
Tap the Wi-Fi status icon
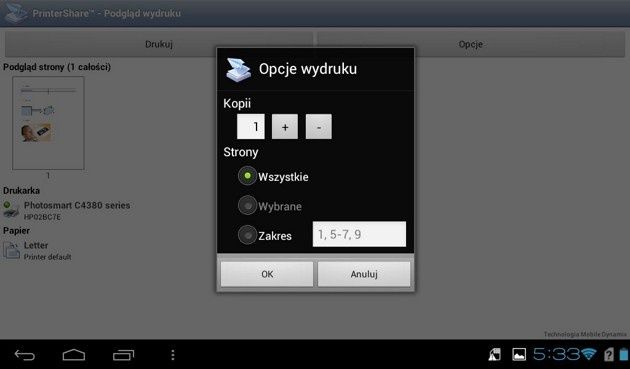point(589,354)
